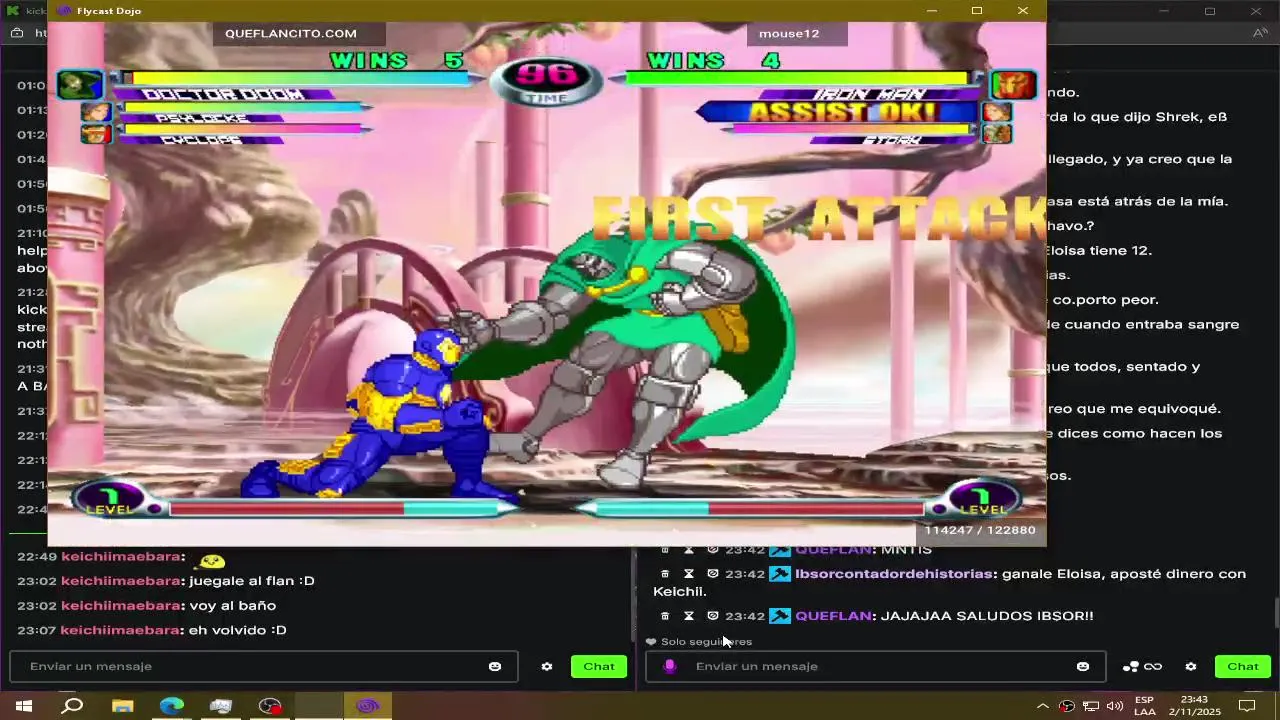Click the infinity loop icon in right chat
1280x720 pixels.
coord(1153,666)
